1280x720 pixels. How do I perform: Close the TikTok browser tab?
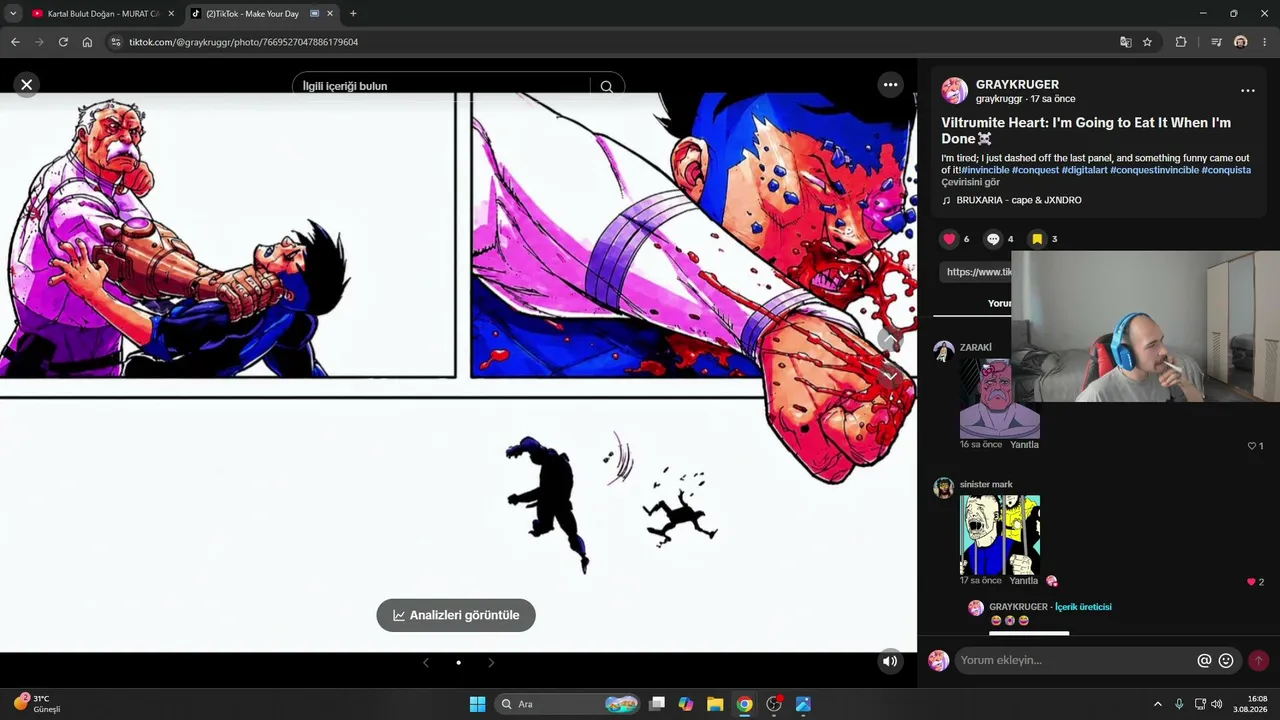tap(330, 14)
